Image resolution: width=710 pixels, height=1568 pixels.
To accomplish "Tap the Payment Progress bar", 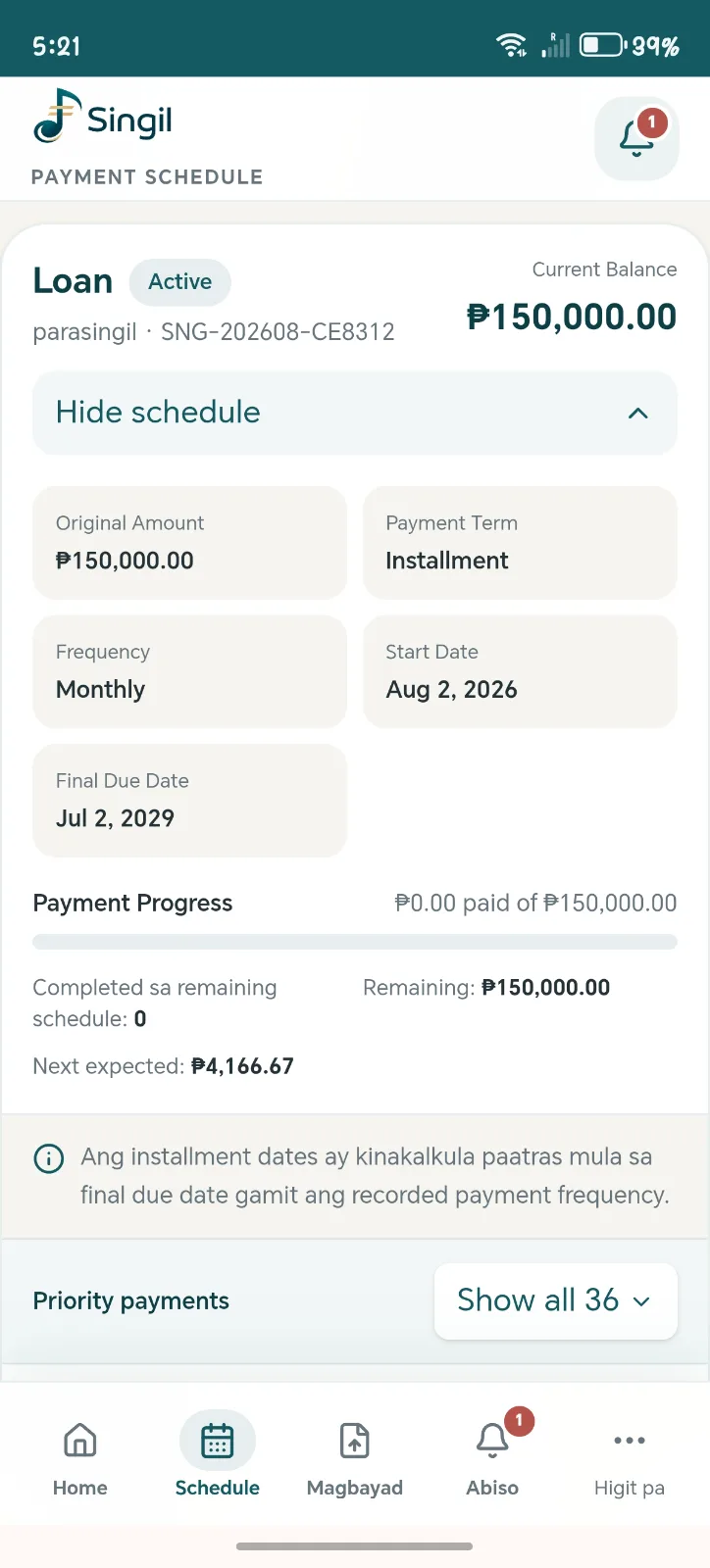I will (355, 942).
